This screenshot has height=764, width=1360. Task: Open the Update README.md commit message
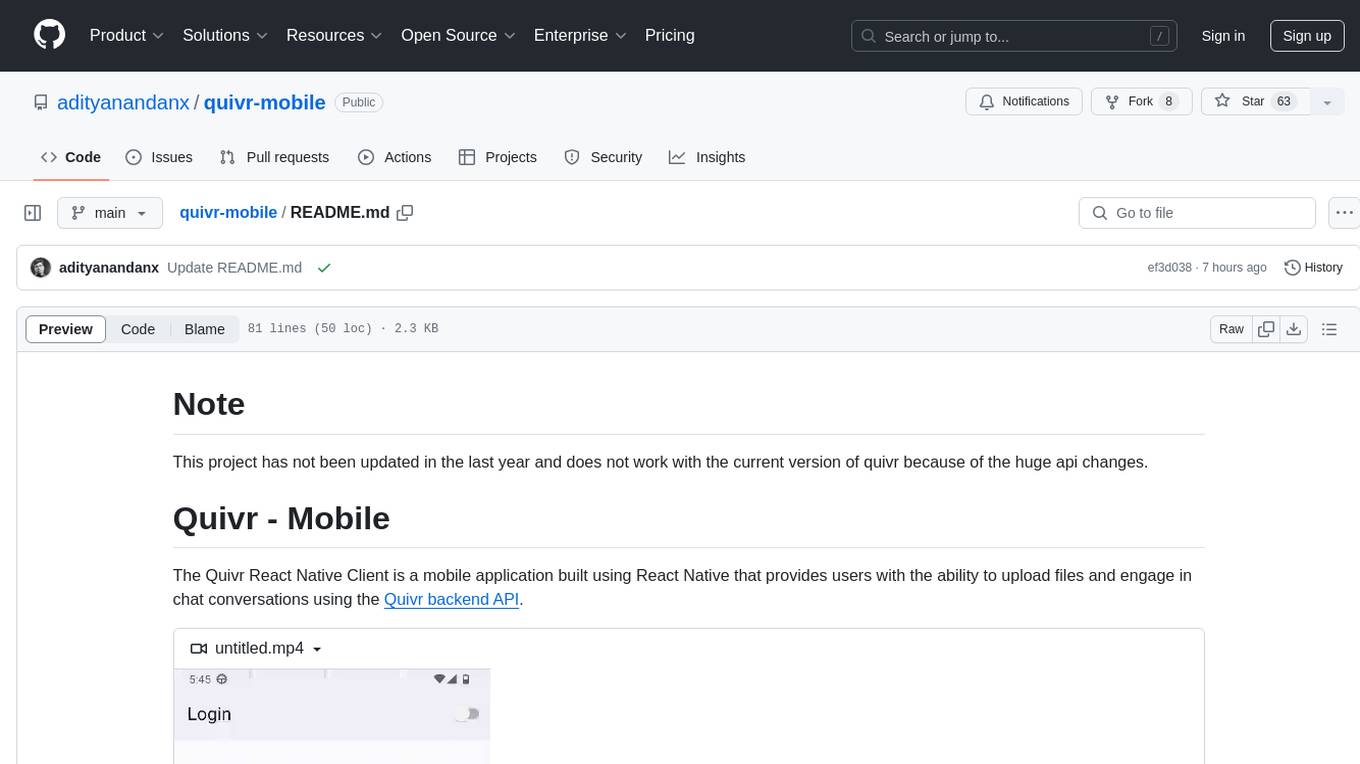click(234, 268)
